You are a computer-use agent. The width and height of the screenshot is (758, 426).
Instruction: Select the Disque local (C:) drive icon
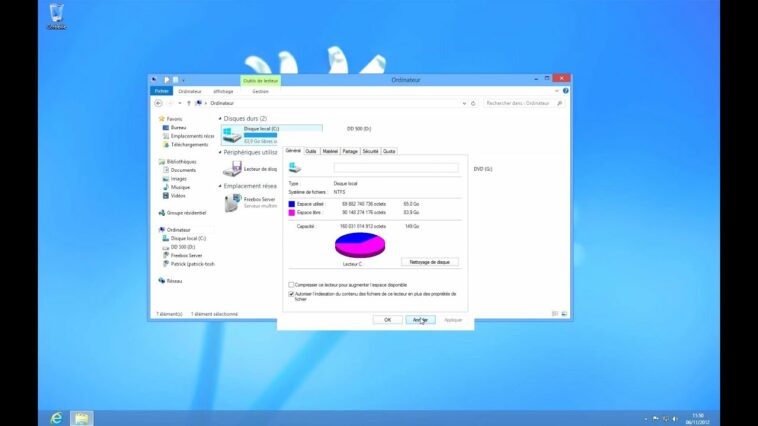point(232,134)
